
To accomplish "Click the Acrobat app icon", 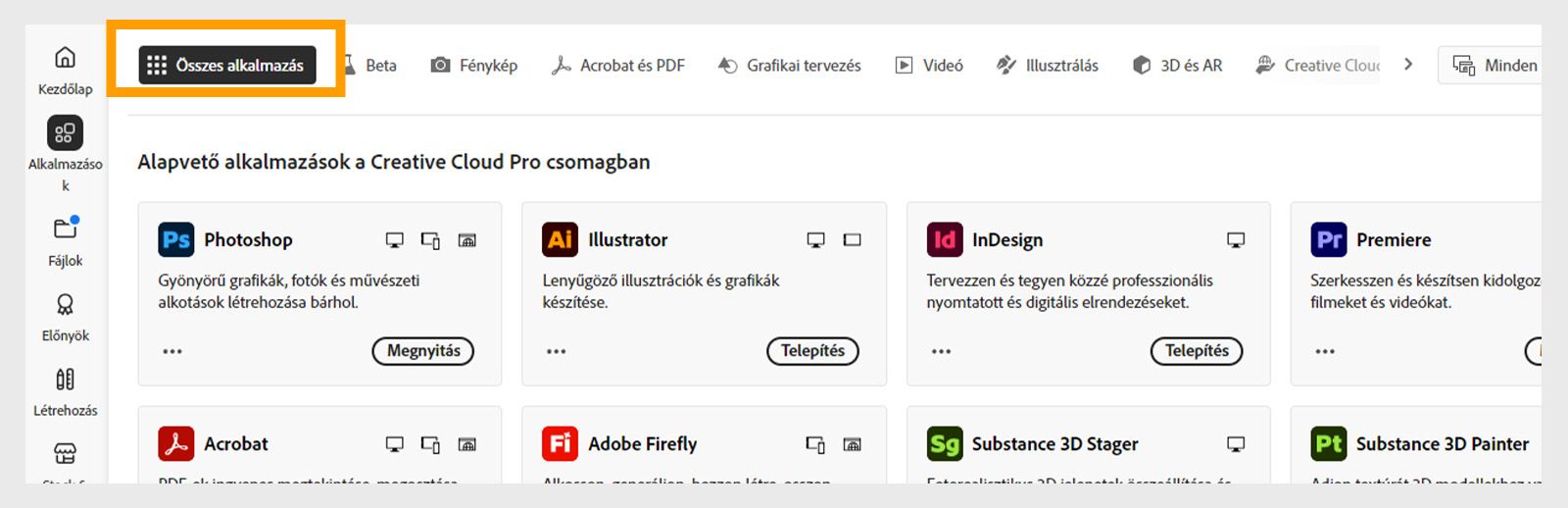I will [176, 443].
